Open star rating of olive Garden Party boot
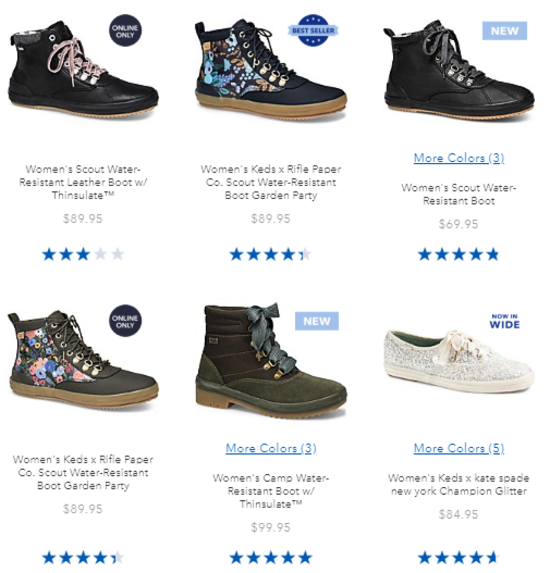Screen dimensions: 550x573 (83, 558)
